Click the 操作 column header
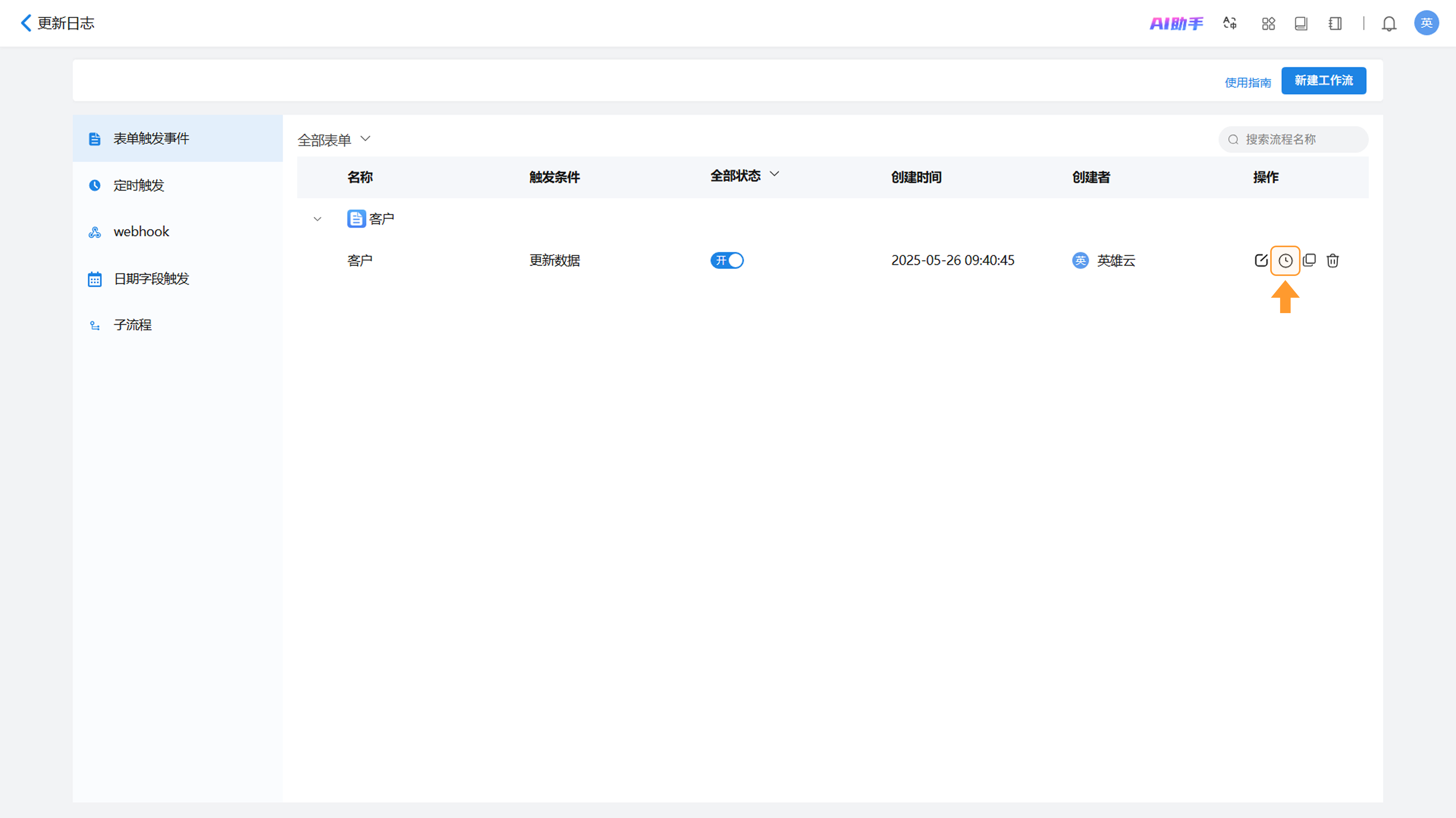The image size is (1456, 818). pyautogui.click(x=1266, y=177)
